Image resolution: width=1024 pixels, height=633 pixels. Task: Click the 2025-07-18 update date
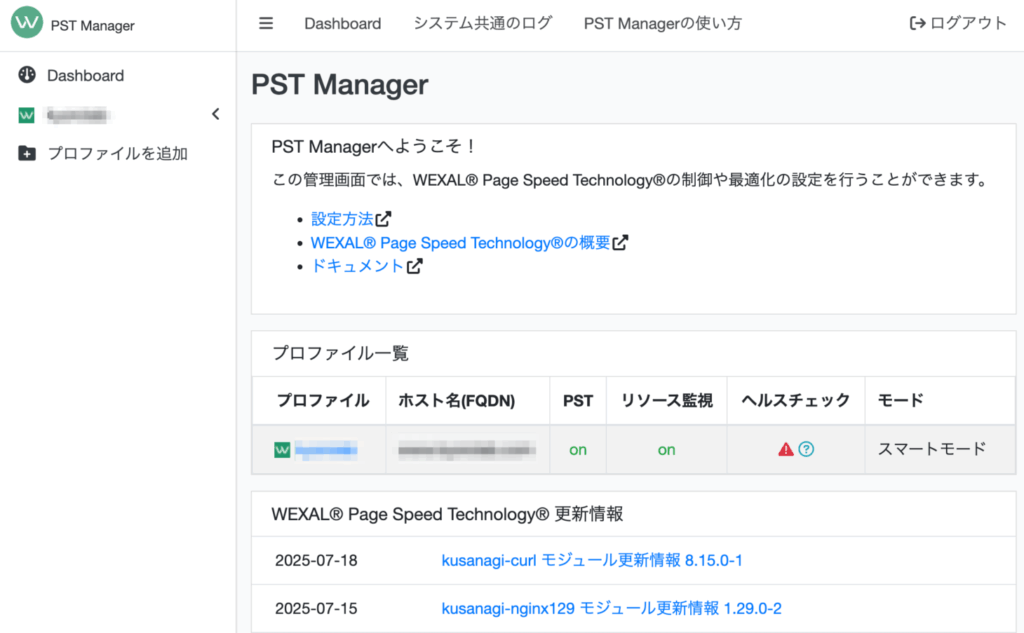coord(316,560)
